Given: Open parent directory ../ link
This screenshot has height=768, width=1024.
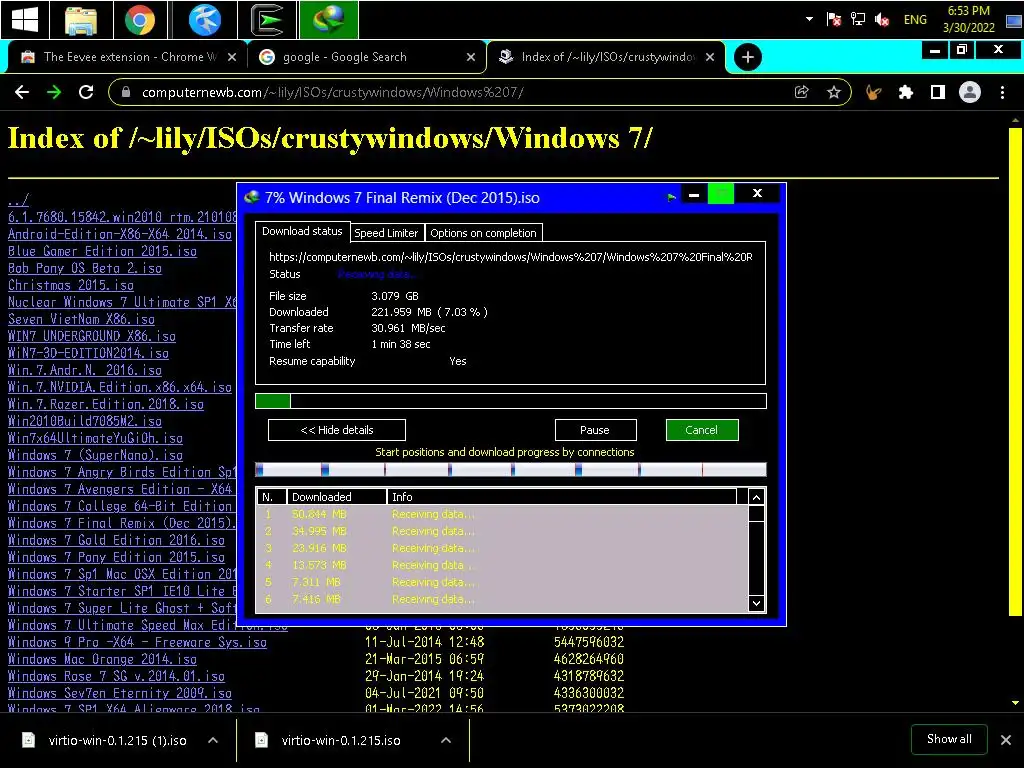Looking at the screenshot, I should (x=18, y=200).
